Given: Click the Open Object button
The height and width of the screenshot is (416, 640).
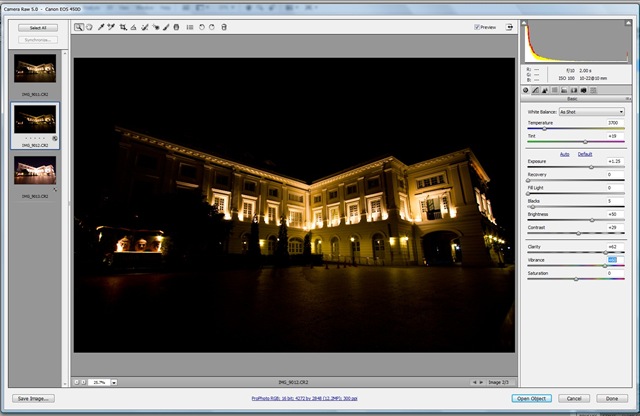Looking at the screenshot, I should pyautogui.click(x=531, y=398).
